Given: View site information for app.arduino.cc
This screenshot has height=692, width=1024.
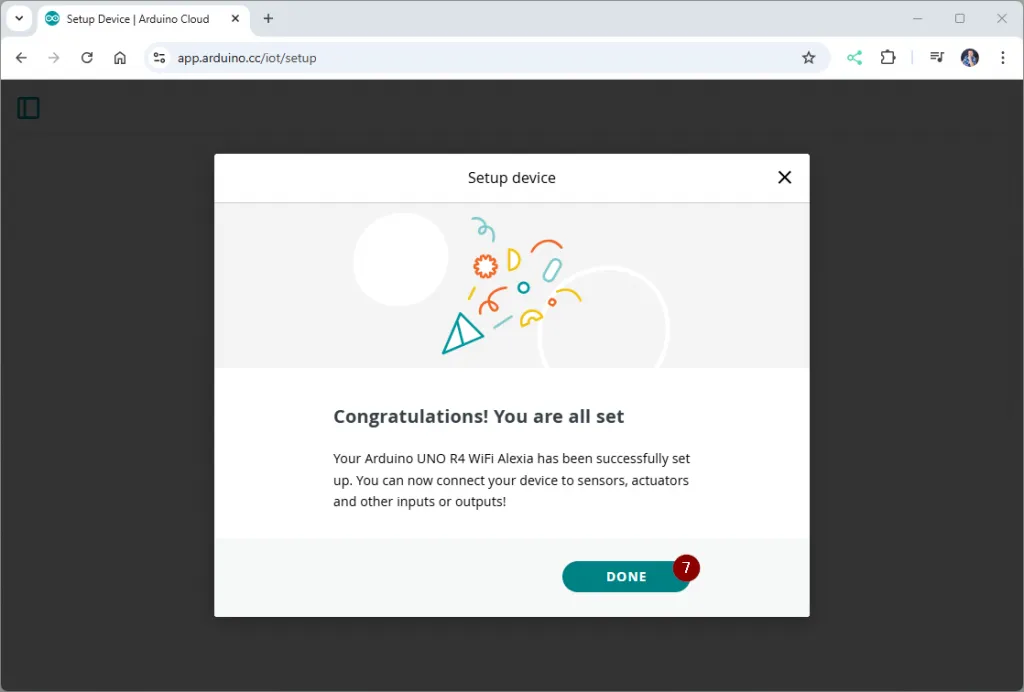Looking at the screenshot, I should 159,58.
